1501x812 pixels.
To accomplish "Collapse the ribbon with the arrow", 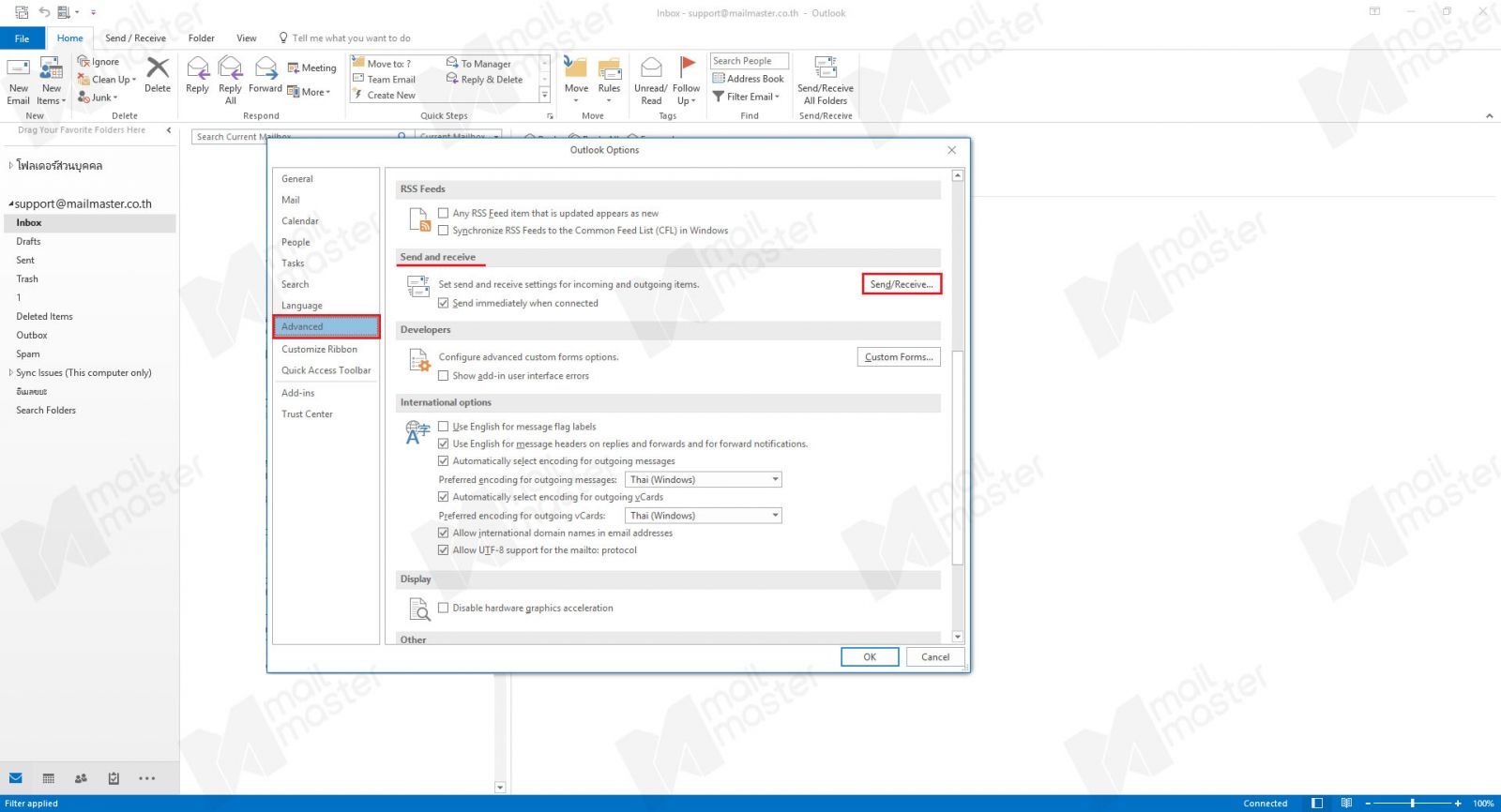I will [x=1490, y=116].
